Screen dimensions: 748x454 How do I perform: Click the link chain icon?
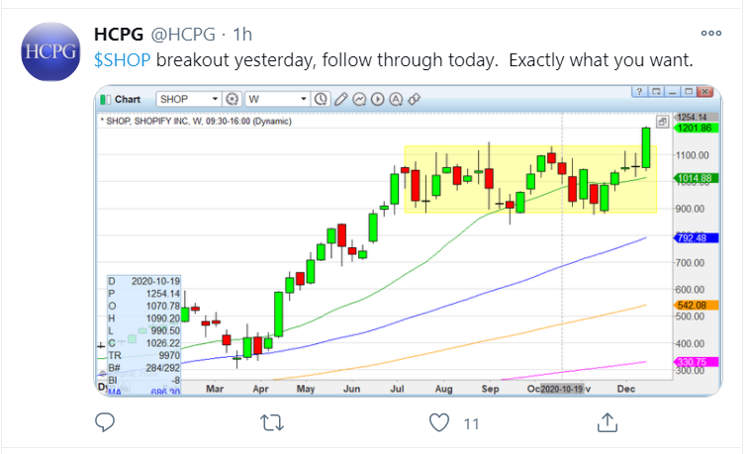414,99
